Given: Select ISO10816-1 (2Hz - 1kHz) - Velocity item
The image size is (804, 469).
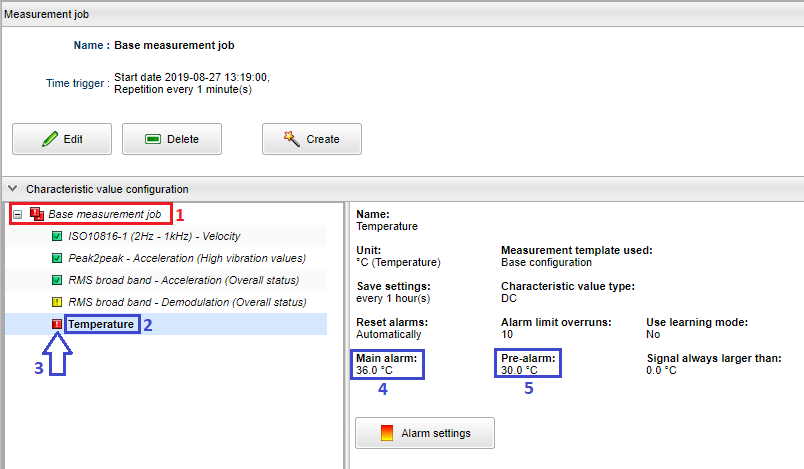Looking at the screenshot, I should pyautogui.click(x=153, y=237).
